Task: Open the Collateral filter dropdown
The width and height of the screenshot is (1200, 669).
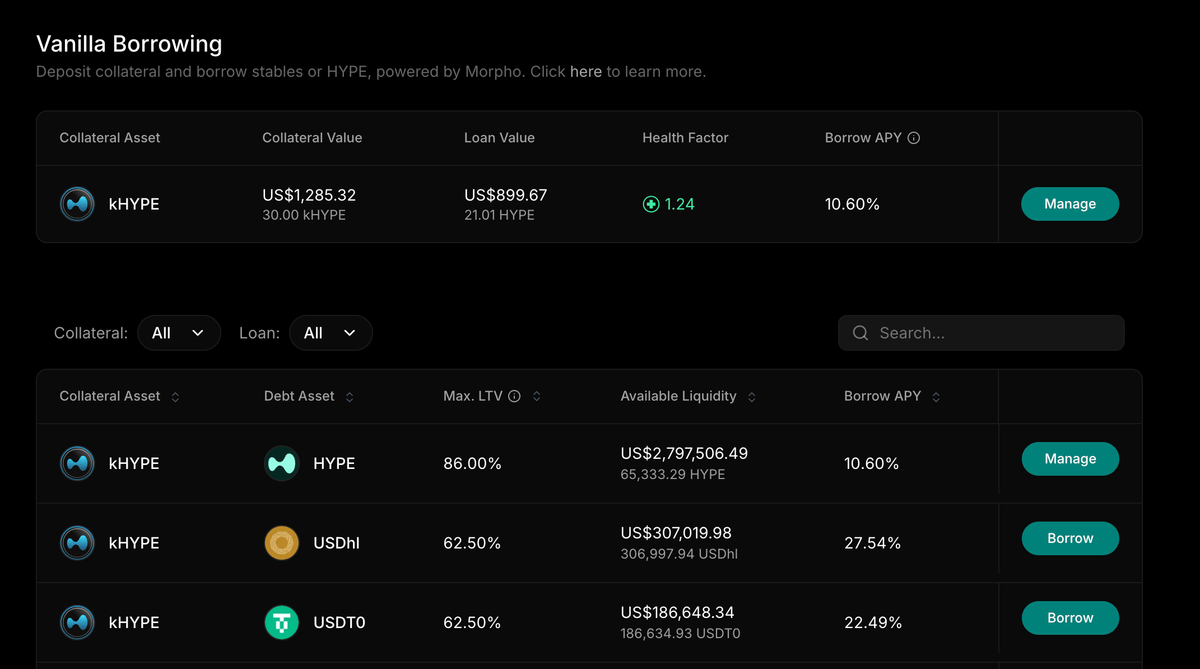Action: point(179,333)
